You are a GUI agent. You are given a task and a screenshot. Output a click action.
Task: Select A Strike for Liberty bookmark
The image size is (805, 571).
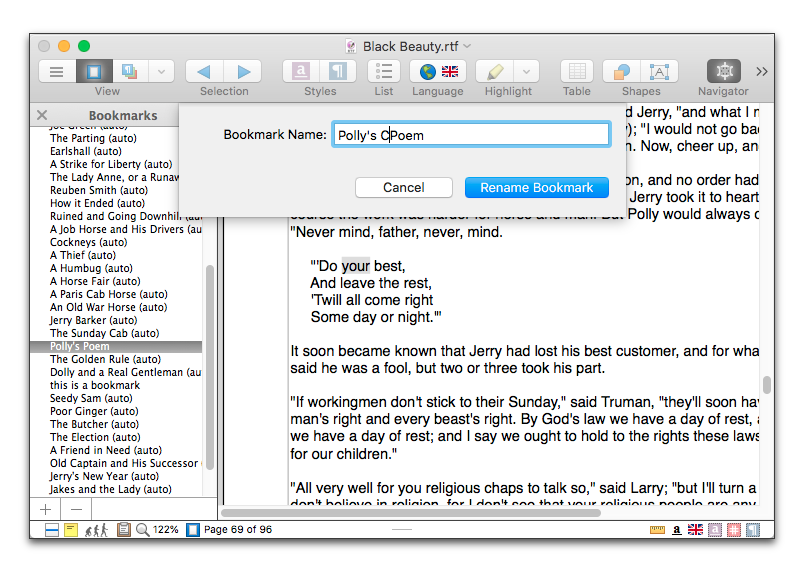pyautogui.click(x=111, y=164)
